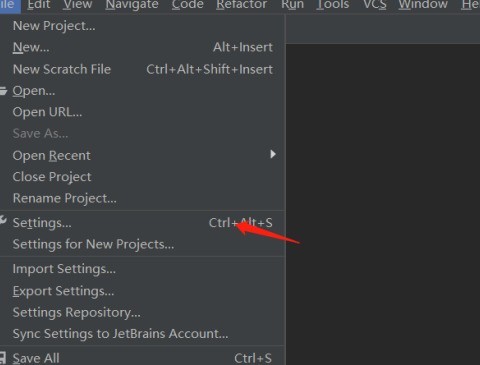
Task: Select New Scratch File menu entry
Action: pyautogui.click(x=143, y=69)
